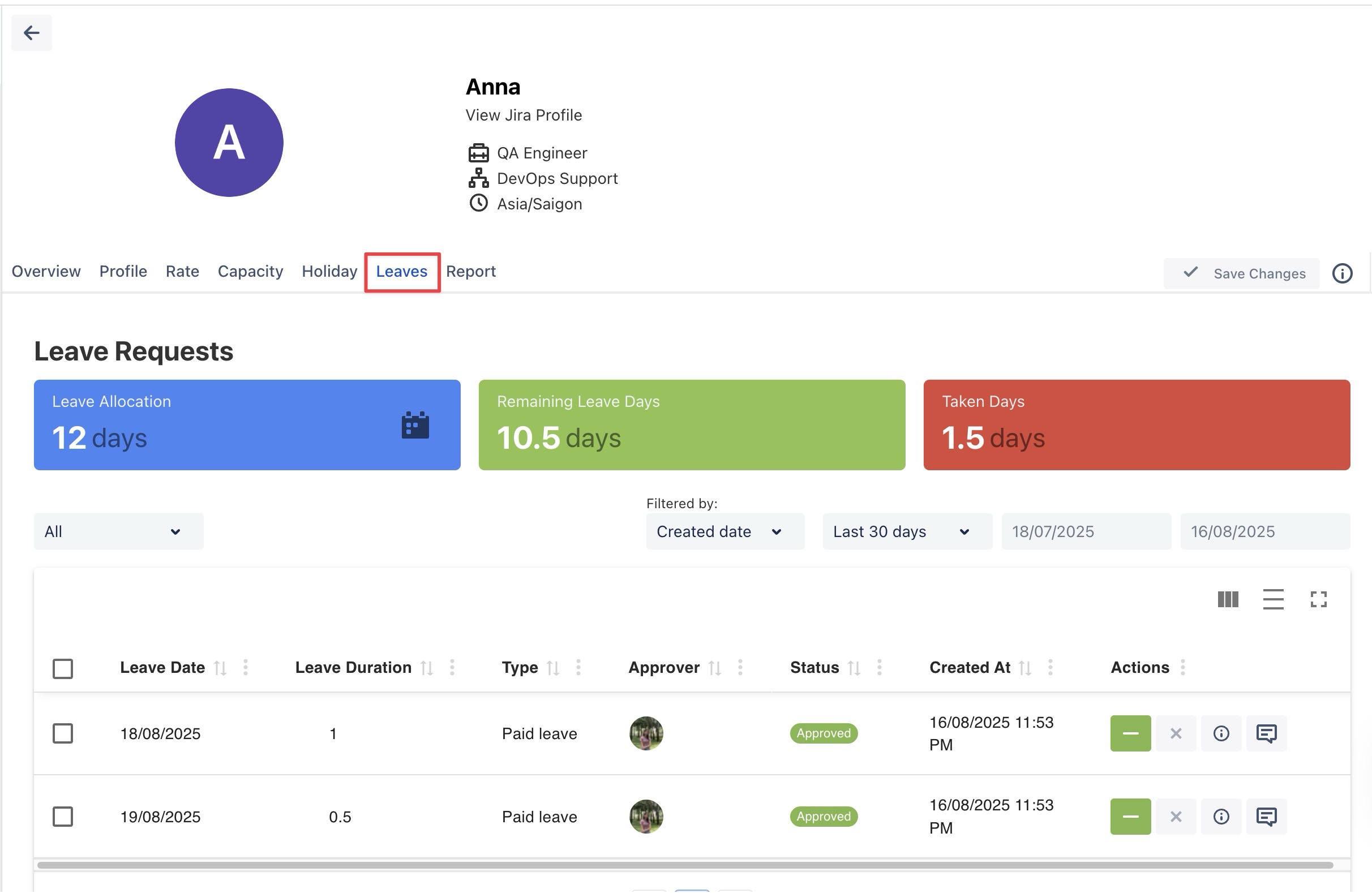Viewport: 1372px width, 893px height.
Task: Click the 18/07/2025 start date field
Action: pos(1086,531)
